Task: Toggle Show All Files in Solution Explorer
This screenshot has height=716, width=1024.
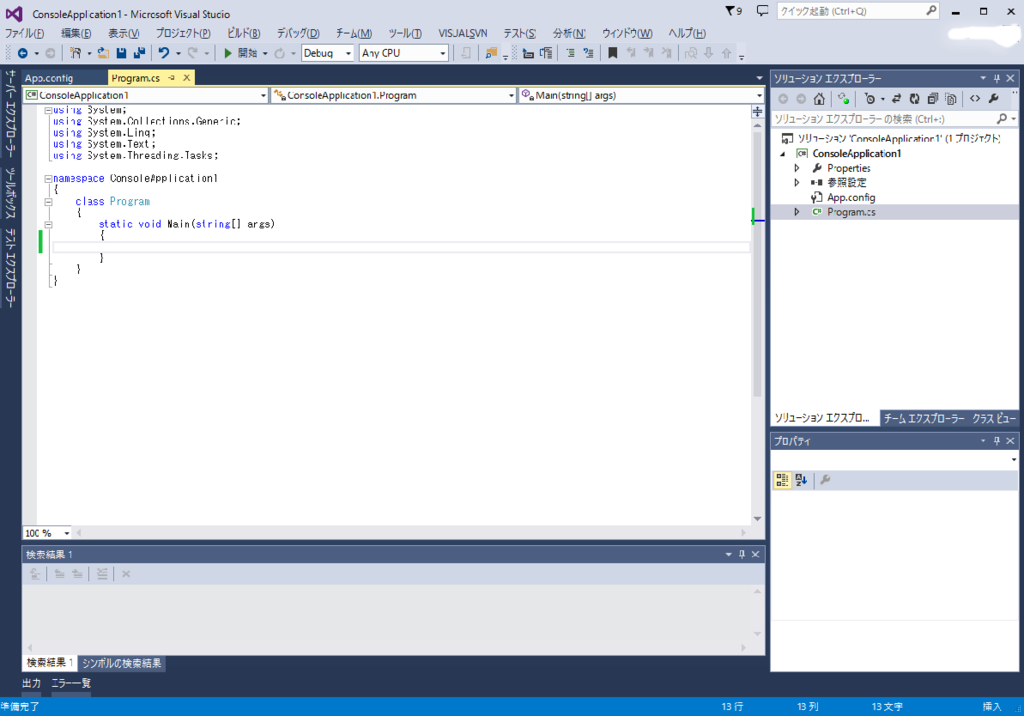Action: click(x=951, y=99)
